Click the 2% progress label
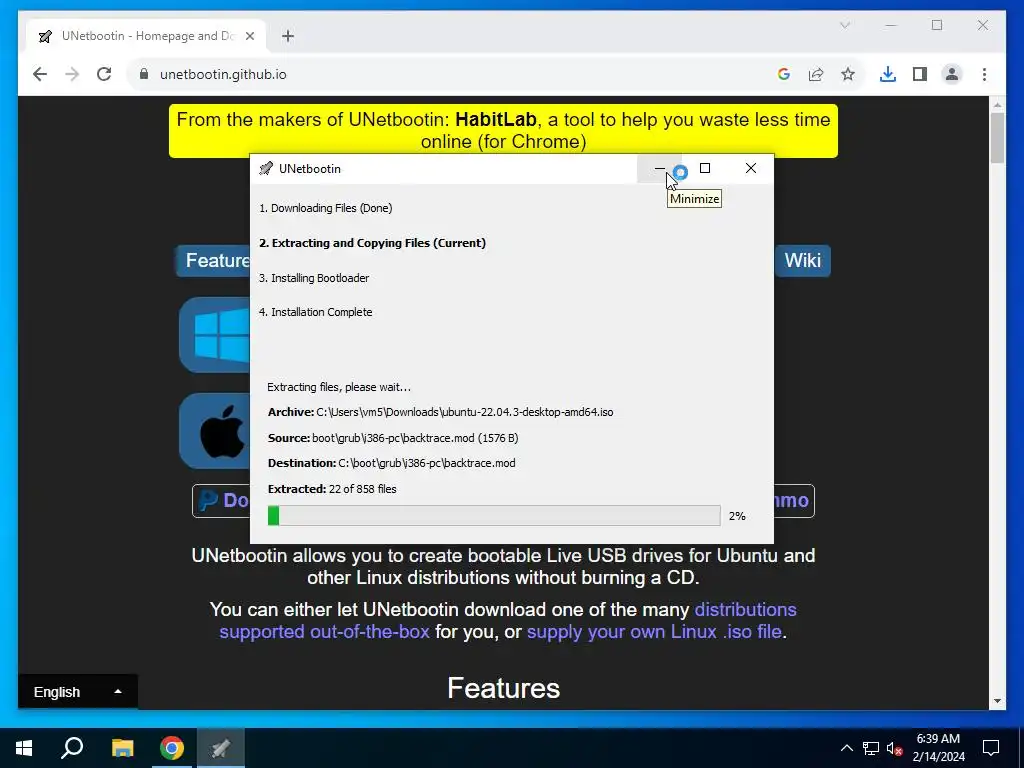This screenshot has height=768, width=1024. tap(737, 516)
